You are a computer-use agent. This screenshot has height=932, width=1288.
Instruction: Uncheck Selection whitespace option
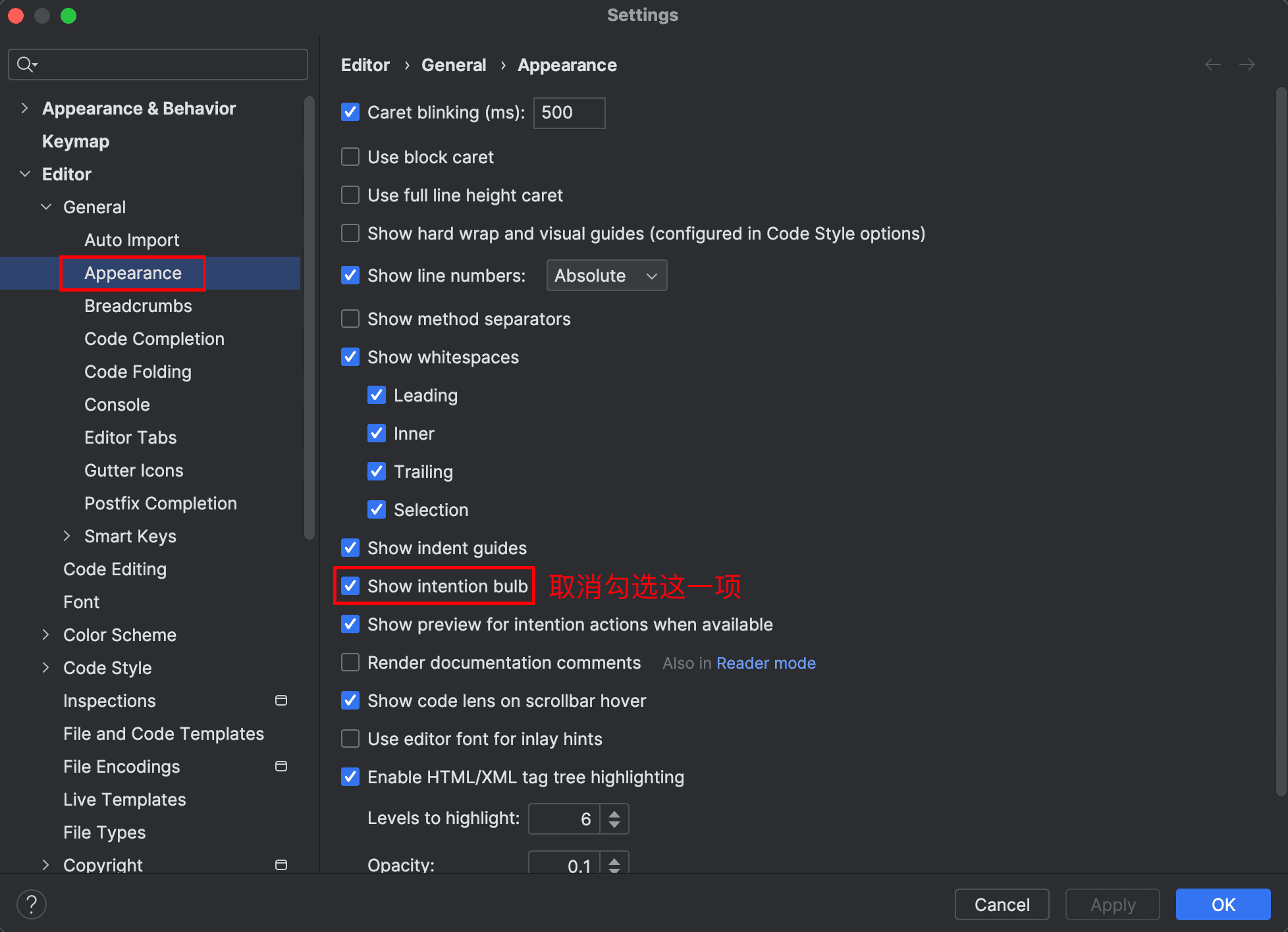(x=377, y=509)
